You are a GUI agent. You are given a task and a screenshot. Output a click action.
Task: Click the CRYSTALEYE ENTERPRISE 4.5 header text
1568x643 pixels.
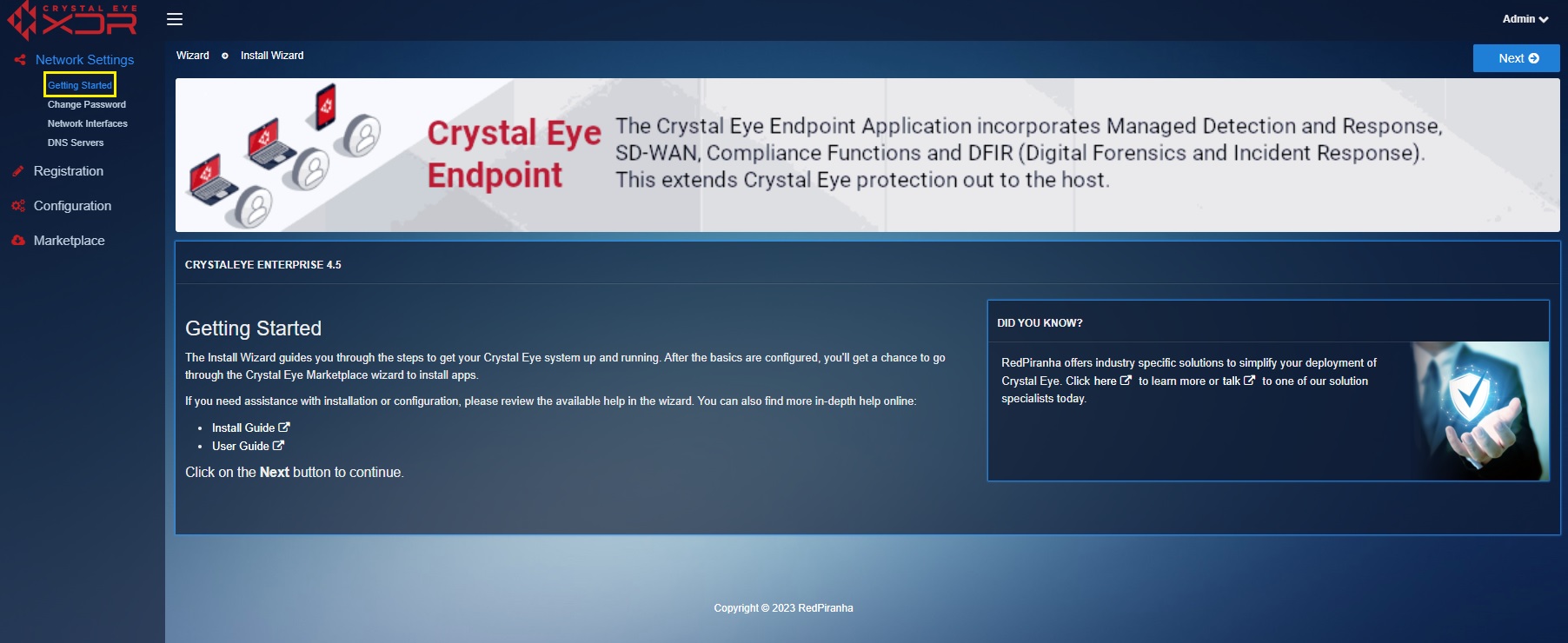click(262, 265)
